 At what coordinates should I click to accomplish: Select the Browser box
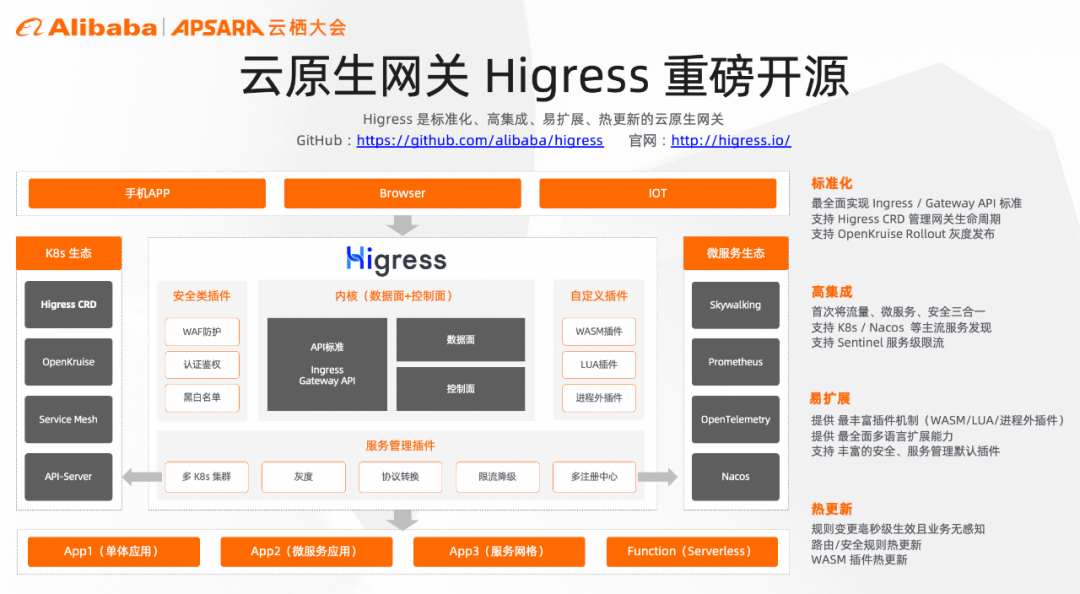(402, 193)
